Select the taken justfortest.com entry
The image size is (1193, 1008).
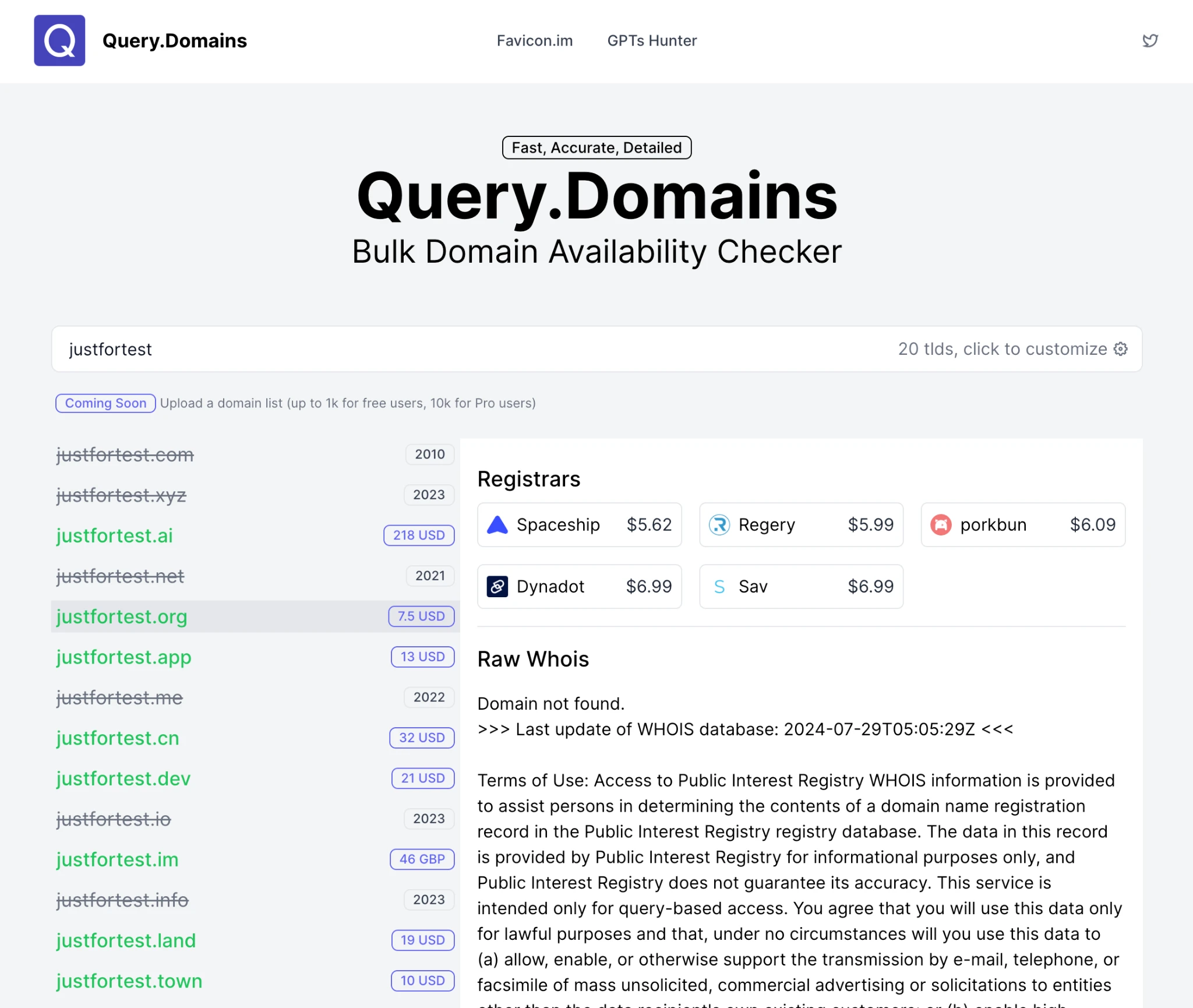click(x=125, y=454)
